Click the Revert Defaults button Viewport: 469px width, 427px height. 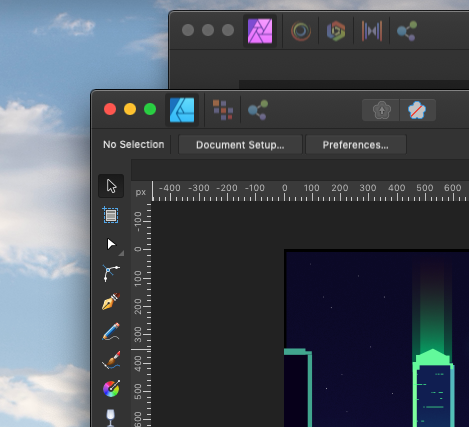pos(417,110)
